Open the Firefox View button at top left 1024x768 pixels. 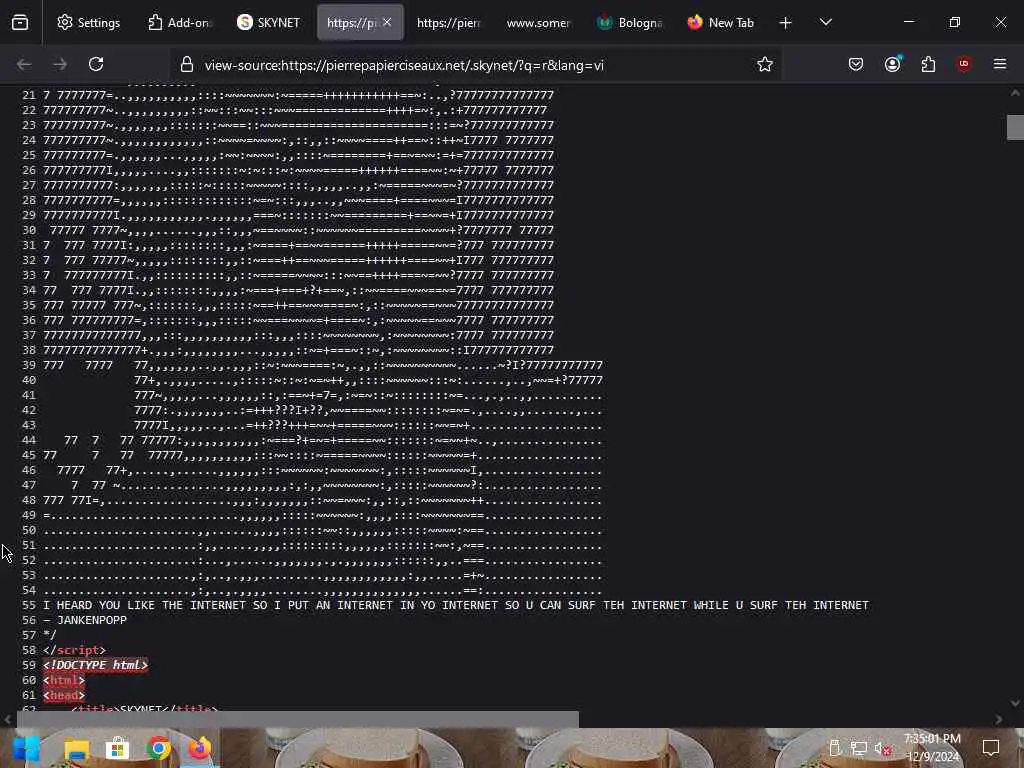(x=20, y=23)
